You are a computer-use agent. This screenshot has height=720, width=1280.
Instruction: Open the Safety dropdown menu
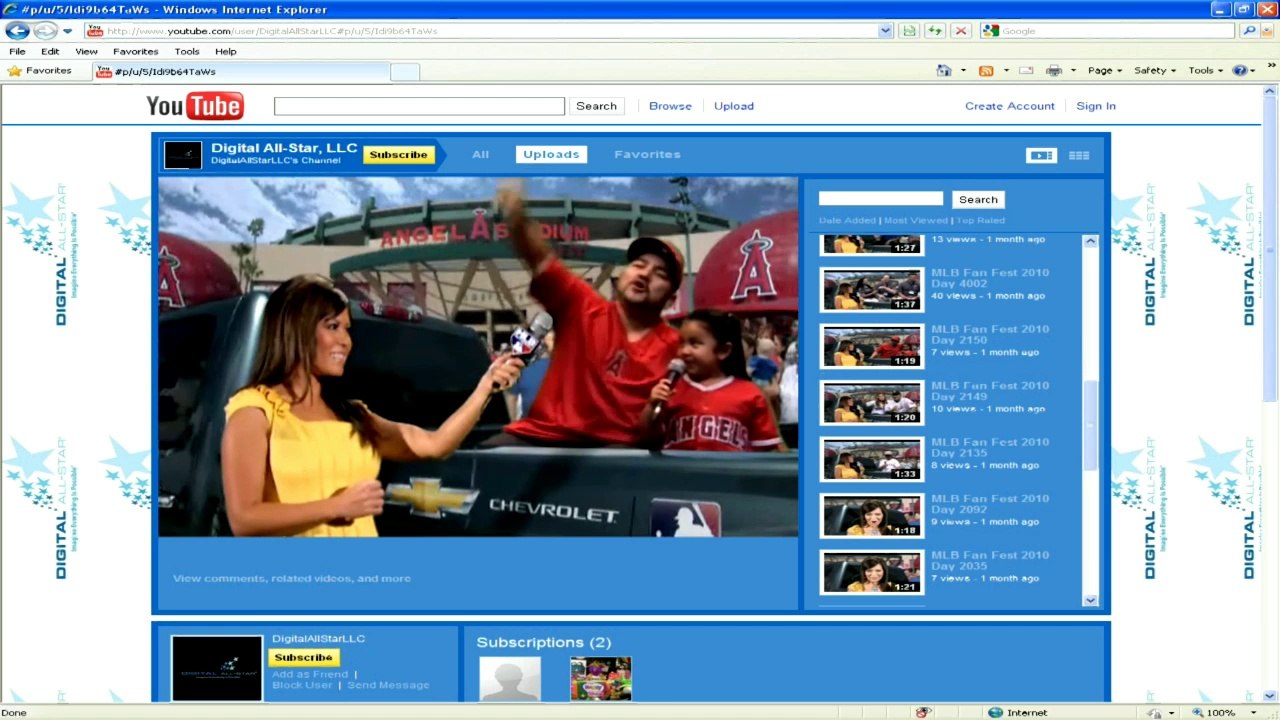pyautogui.click(x=1156, y=71)
